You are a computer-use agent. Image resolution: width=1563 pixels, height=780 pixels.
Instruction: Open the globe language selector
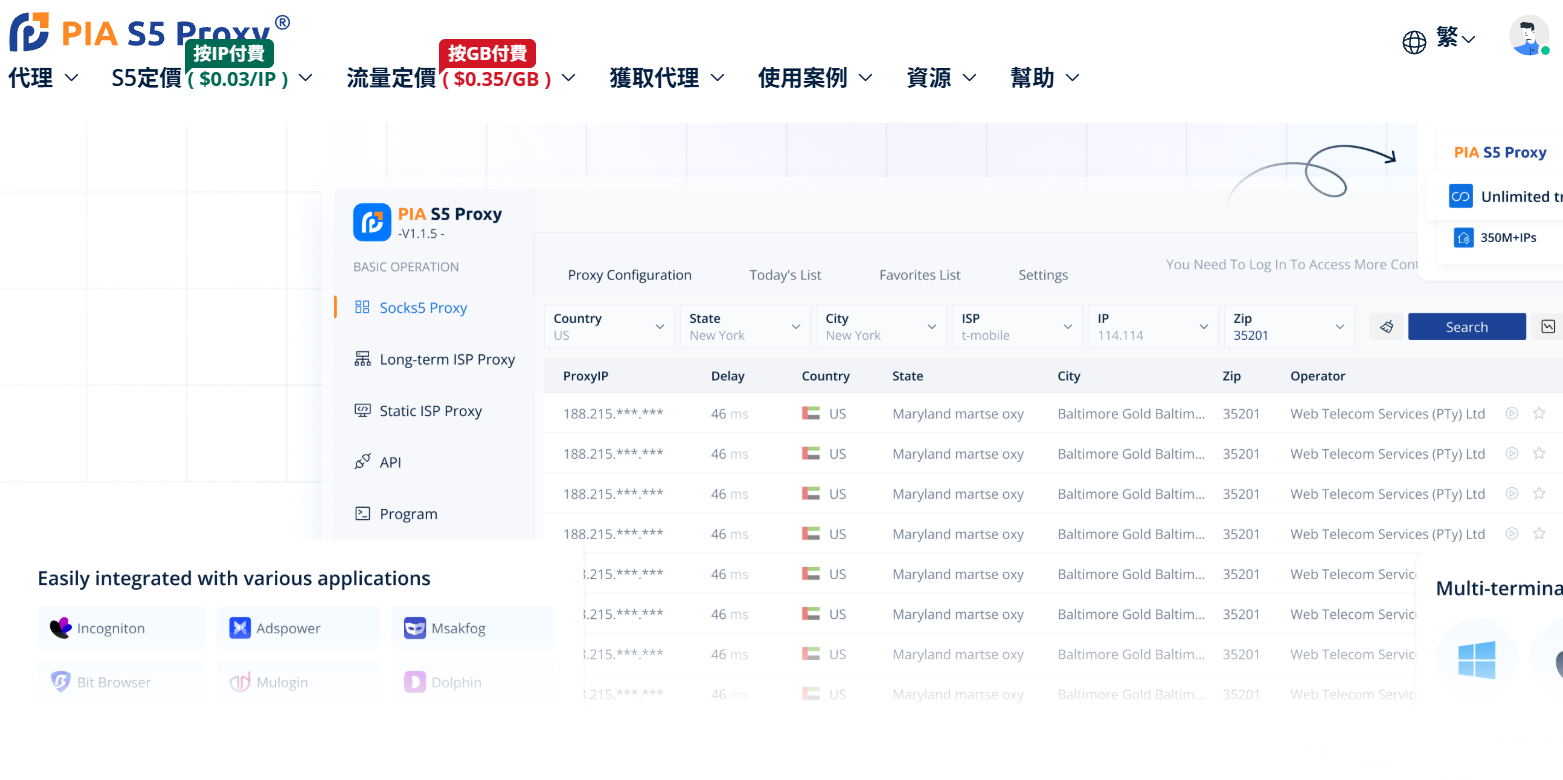click(1413, 42)
